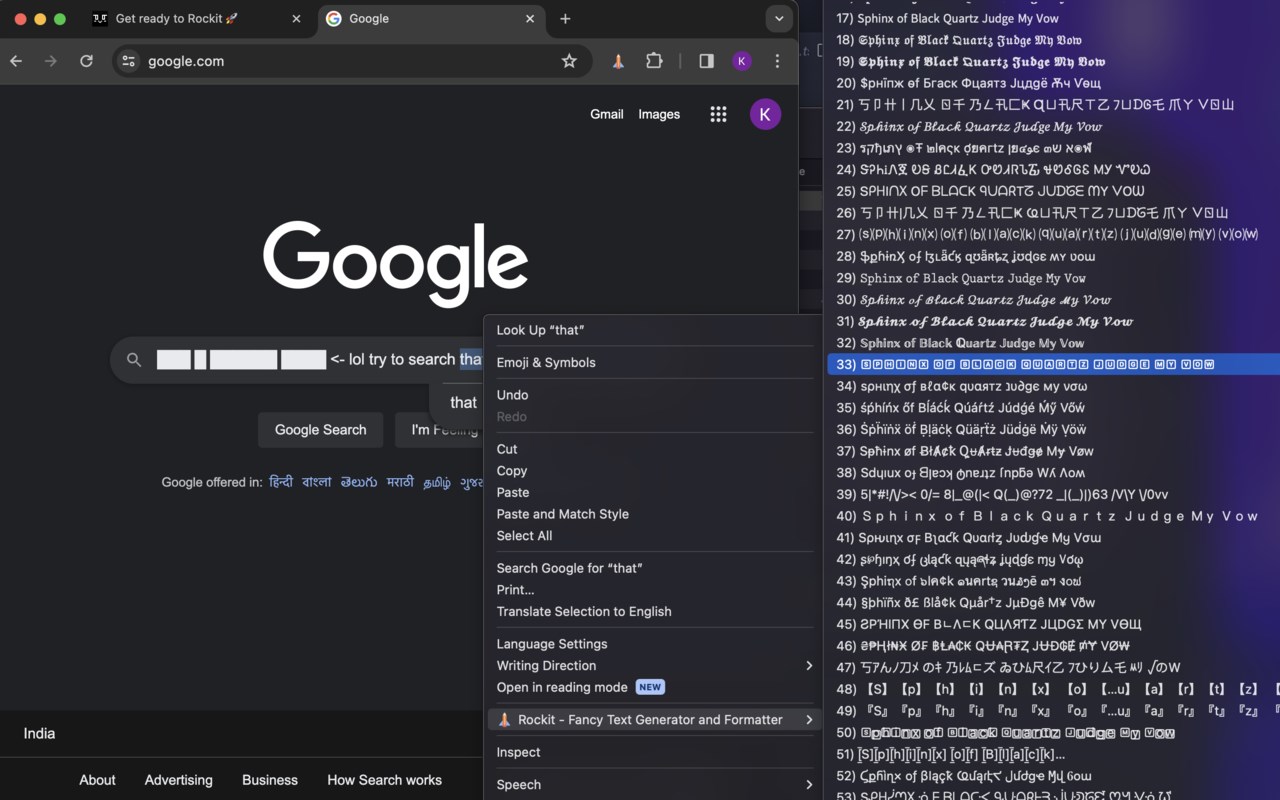Open the Google apps grid
Screen dimensions: 1280x800
[718, 114]
